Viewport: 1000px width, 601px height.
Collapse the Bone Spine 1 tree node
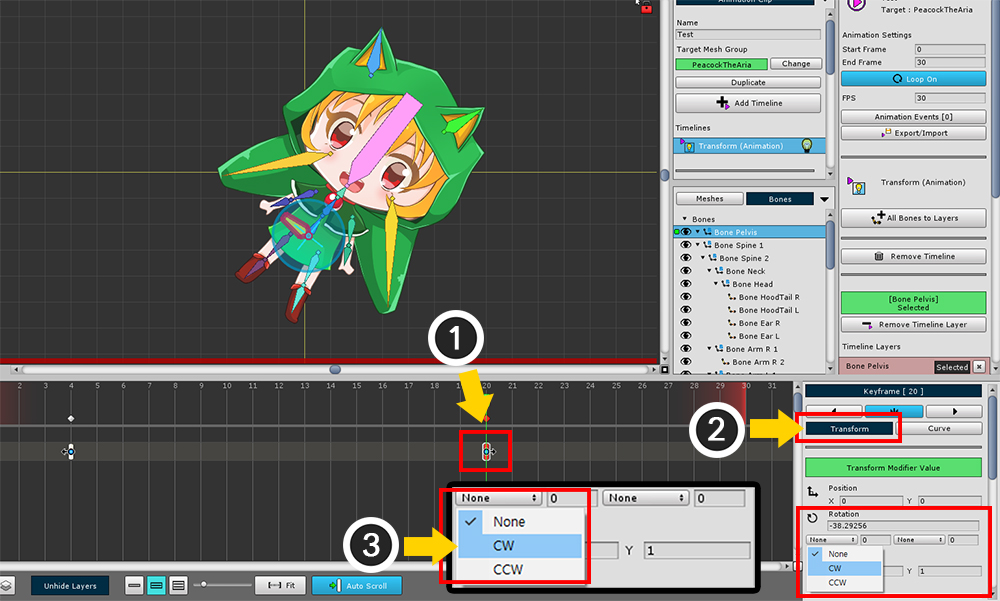point(698,245)
